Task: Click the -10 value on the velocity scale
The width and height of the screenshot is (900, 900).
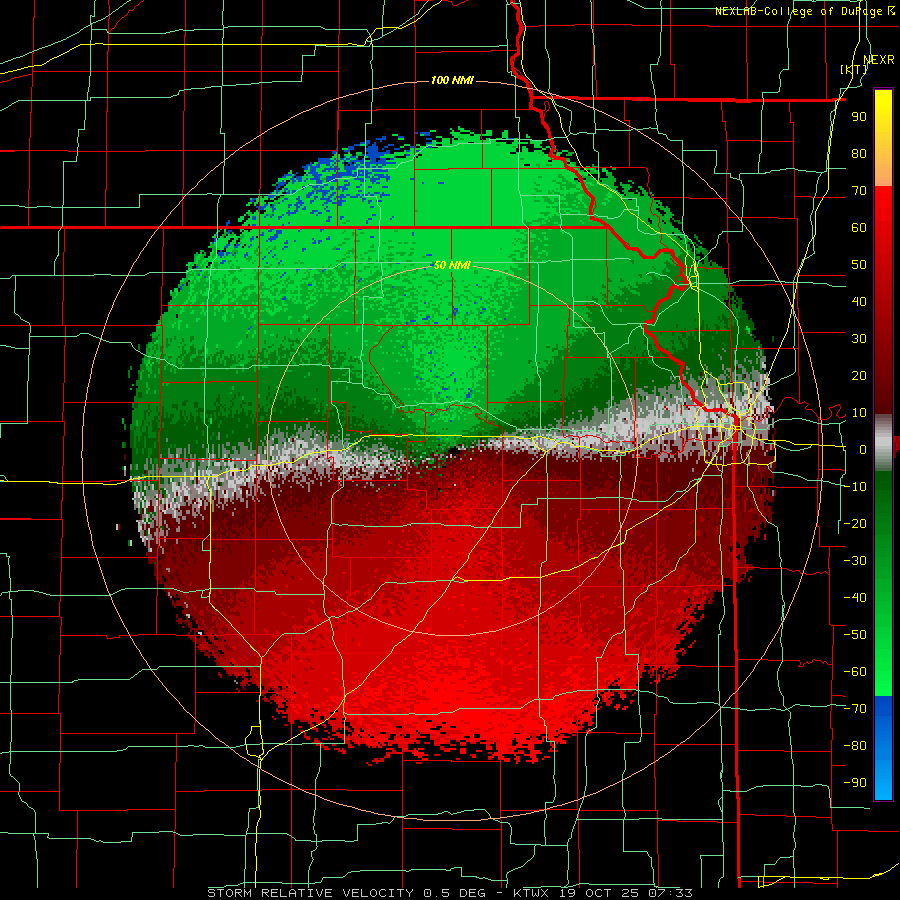Action: (x=855, y=487)
